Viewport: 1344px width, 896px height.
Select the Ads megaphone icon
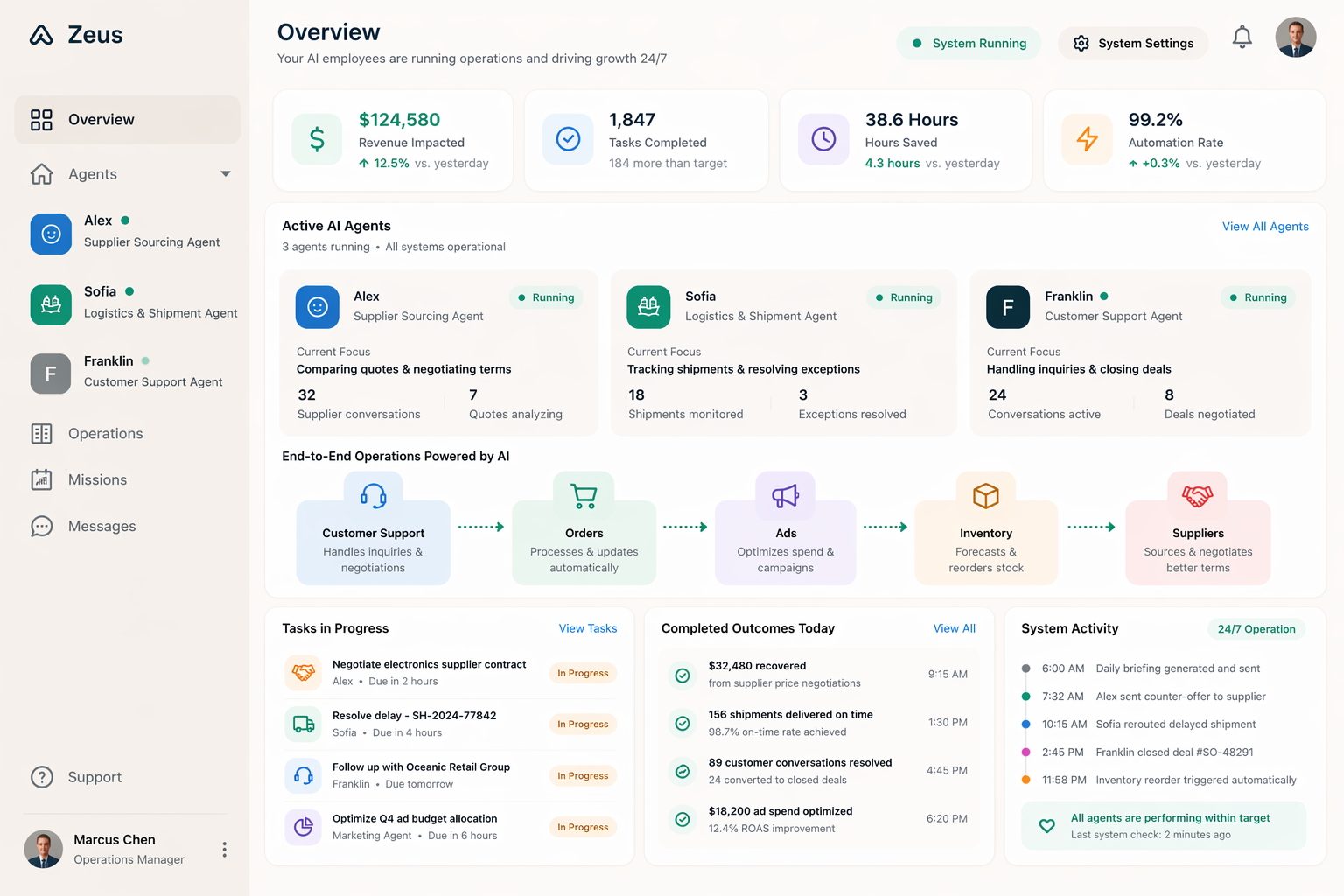[x=785, y=496]
